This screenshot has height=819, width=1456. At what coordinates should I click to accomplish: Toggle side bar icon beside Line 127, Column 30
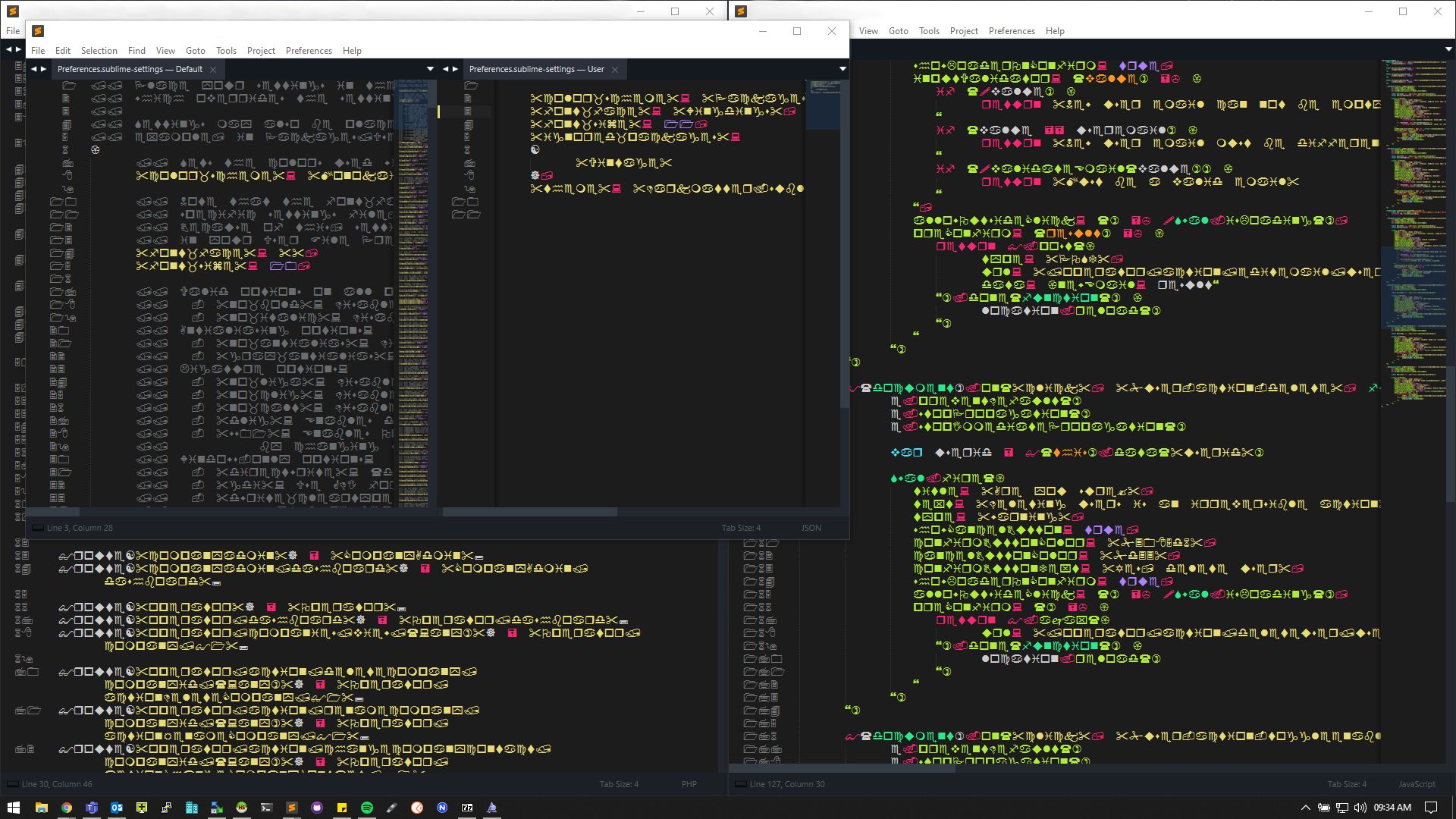click(740, 784)
